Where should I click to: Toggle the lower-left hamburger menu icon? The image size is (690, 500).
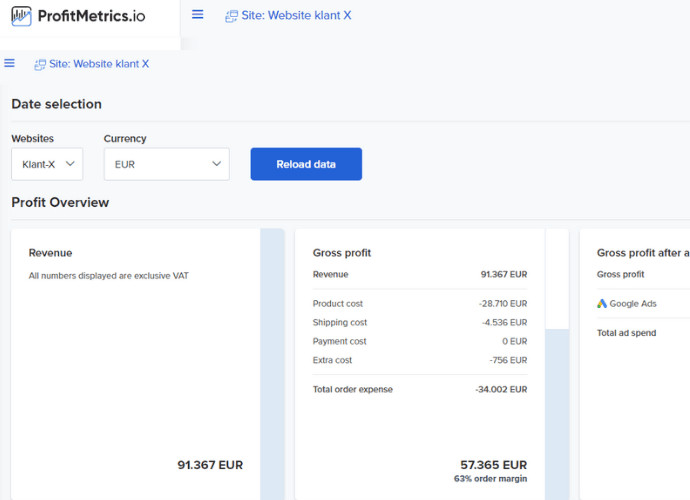pos(9,63)
